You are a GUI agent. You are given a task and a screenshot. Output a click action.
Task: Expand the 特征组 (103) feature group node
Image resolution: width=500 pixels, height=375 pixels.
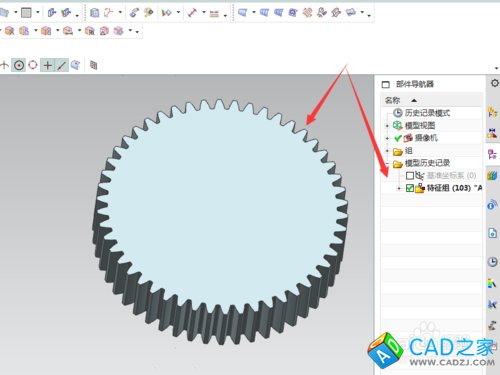[399, 188]
